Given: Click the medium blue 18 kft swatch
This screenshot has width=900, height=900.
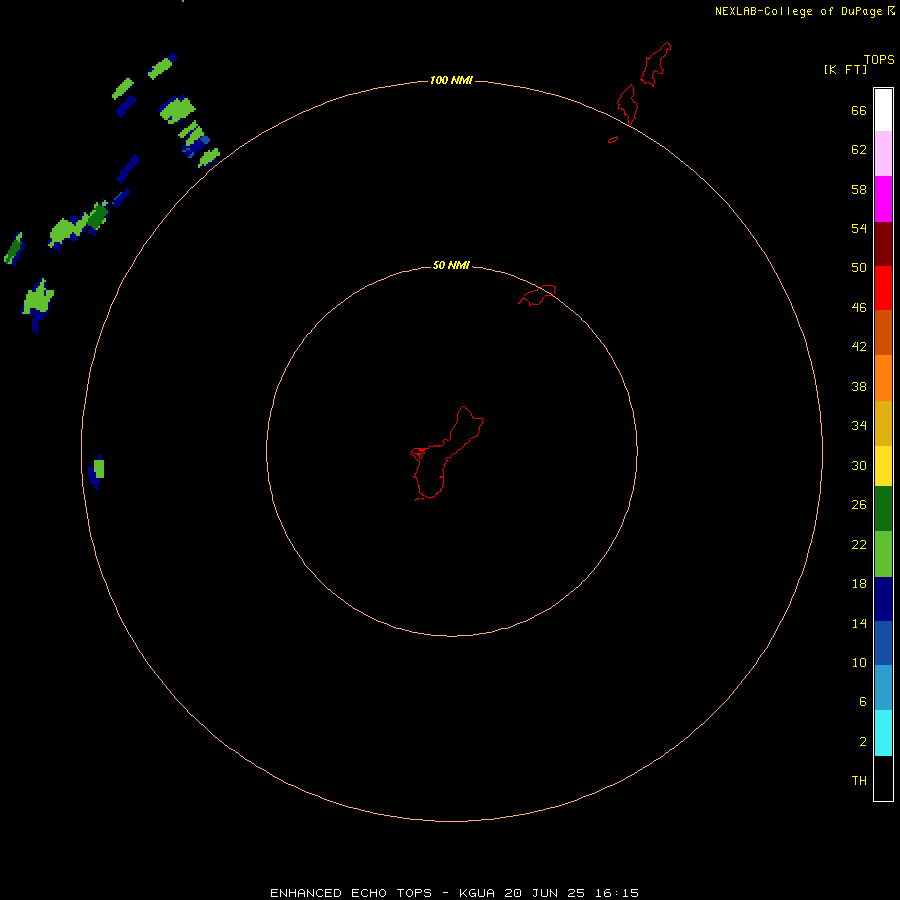Looking at the screenshot, I should click(883, 643).
